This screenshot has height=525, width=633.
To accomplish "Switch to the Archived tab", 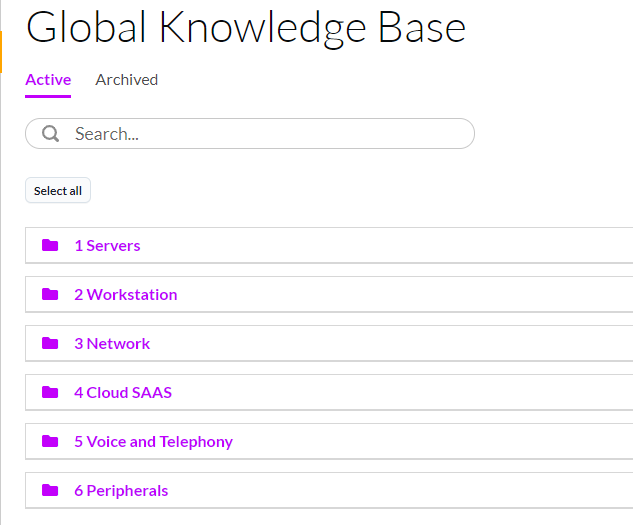I will pos(126,80).
